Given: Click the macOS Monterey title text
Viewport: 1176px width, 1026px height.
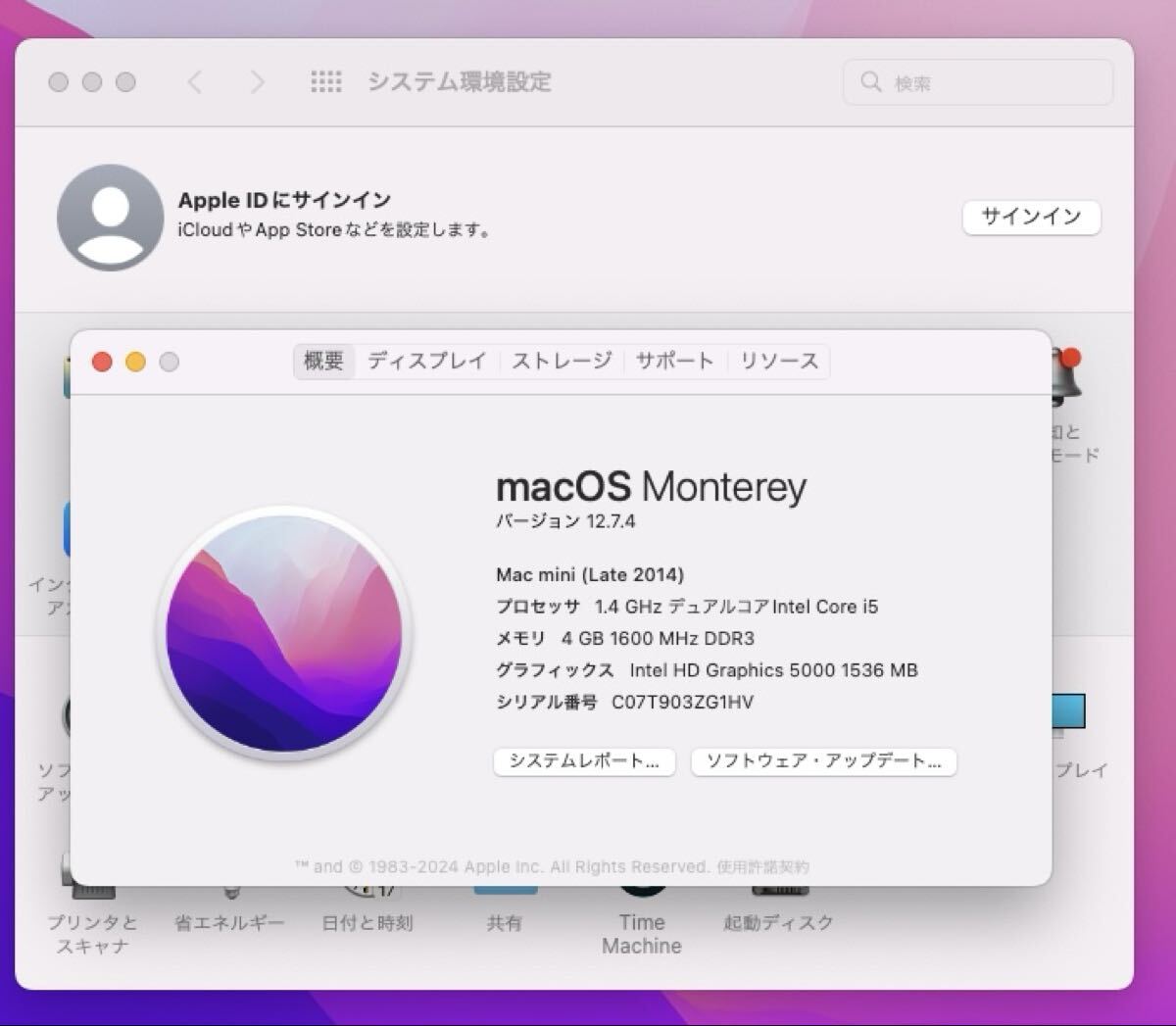Looking at the screenshot, I should (652, 487).
